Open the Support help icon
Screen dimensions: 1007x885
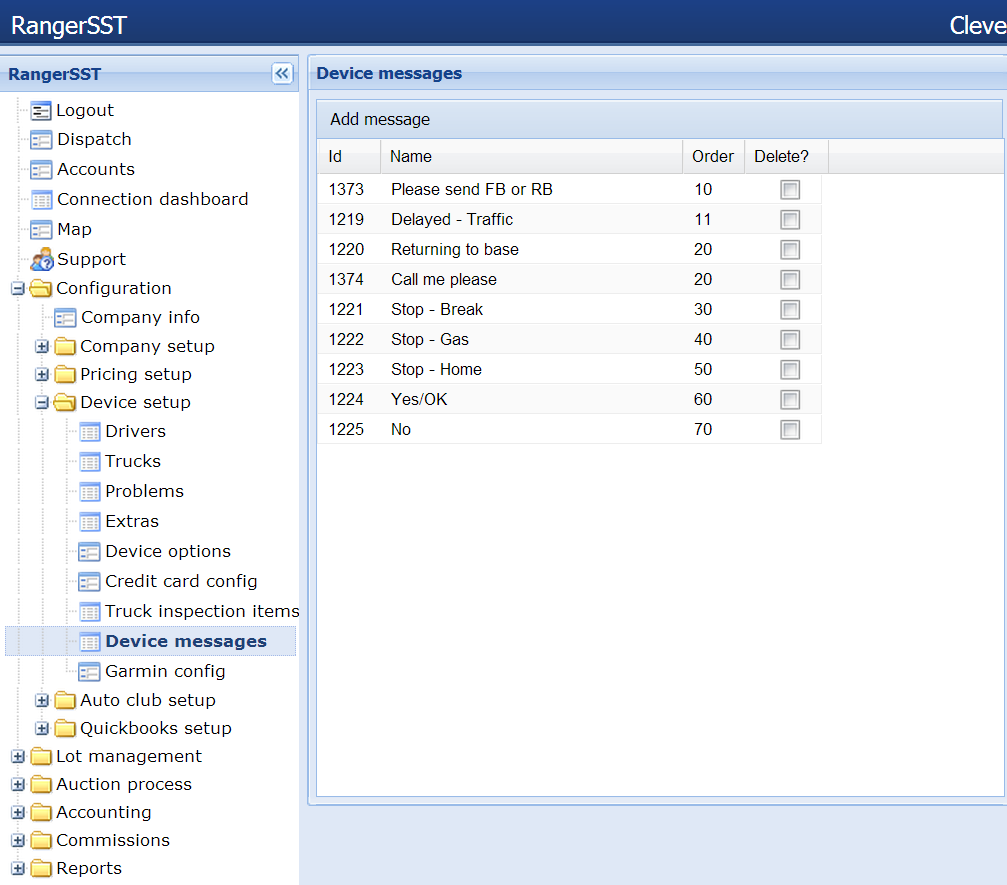click(x=40, y=260)
